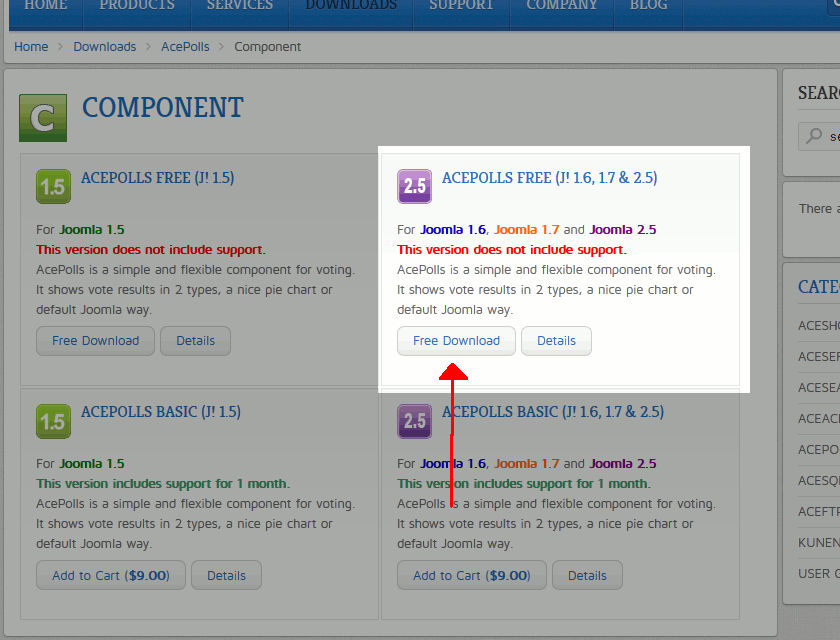Select the ACEAC category in sidebar
Image resolution: width=840 pixels, height=640 pixels.
point(819,418)
